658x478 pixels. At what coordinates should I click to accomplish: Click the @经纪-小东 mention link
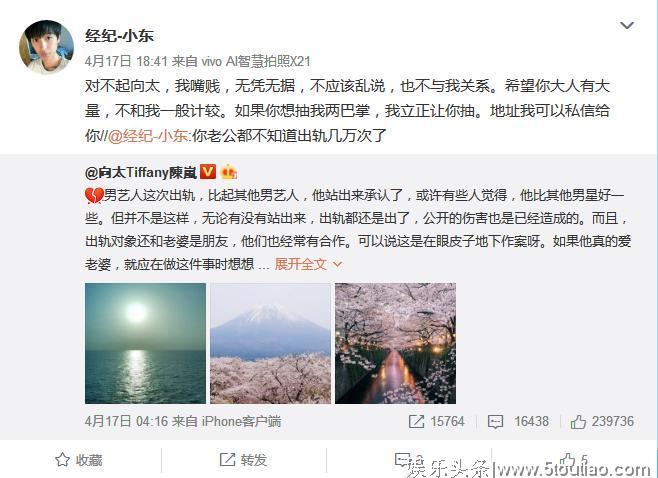tap(149, 136)
